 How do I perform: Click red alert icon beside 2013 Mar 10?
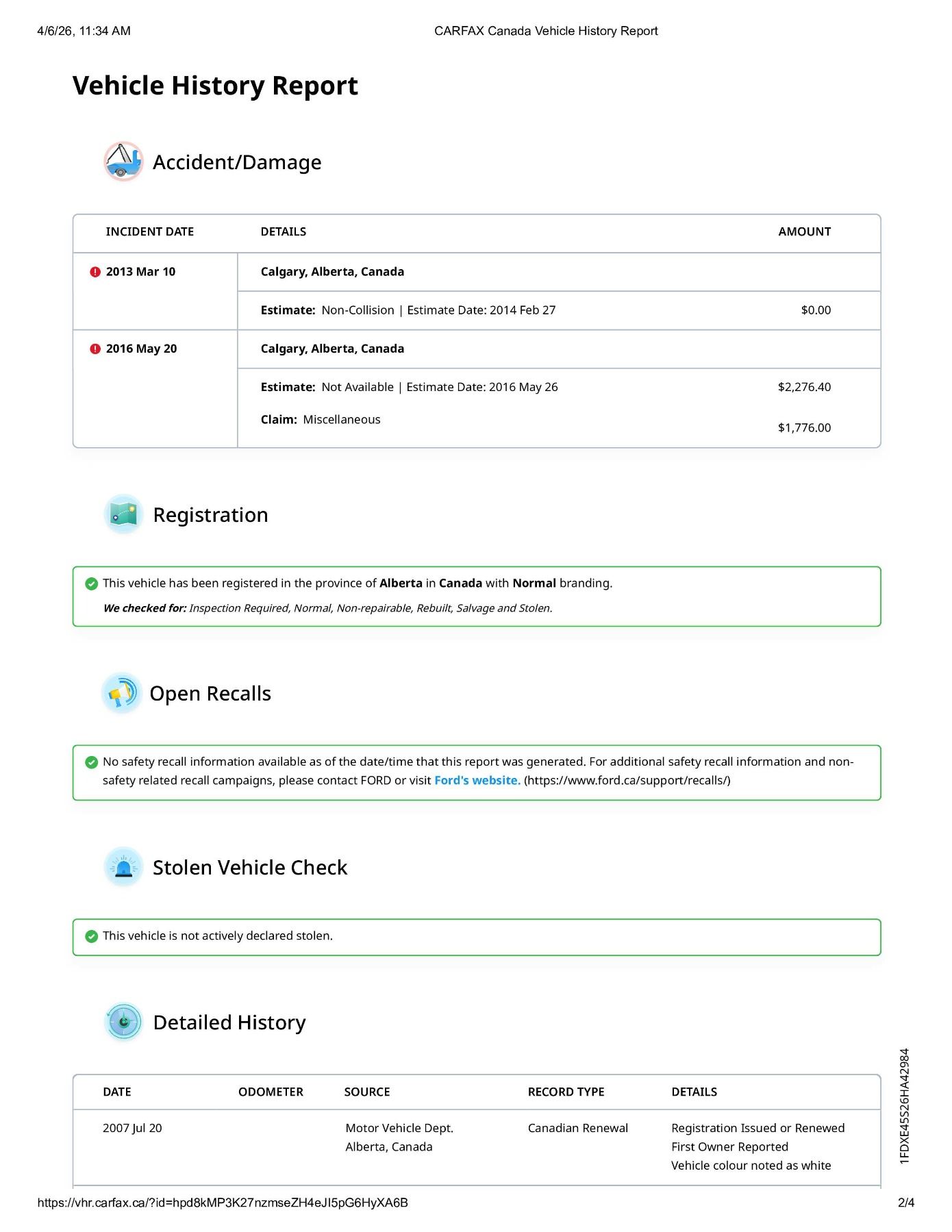[x=95, y=272]
